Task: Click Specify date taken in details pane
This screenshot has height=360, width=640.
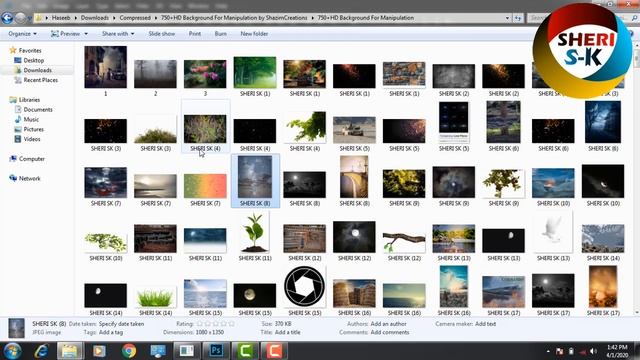Action: pos(121,324)
